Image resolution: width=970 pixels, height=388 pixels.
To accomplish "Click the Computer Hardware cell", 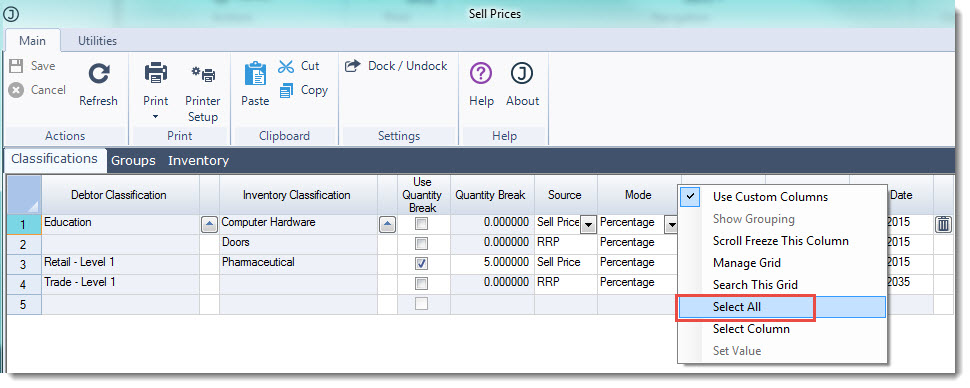I will point(298,224).
